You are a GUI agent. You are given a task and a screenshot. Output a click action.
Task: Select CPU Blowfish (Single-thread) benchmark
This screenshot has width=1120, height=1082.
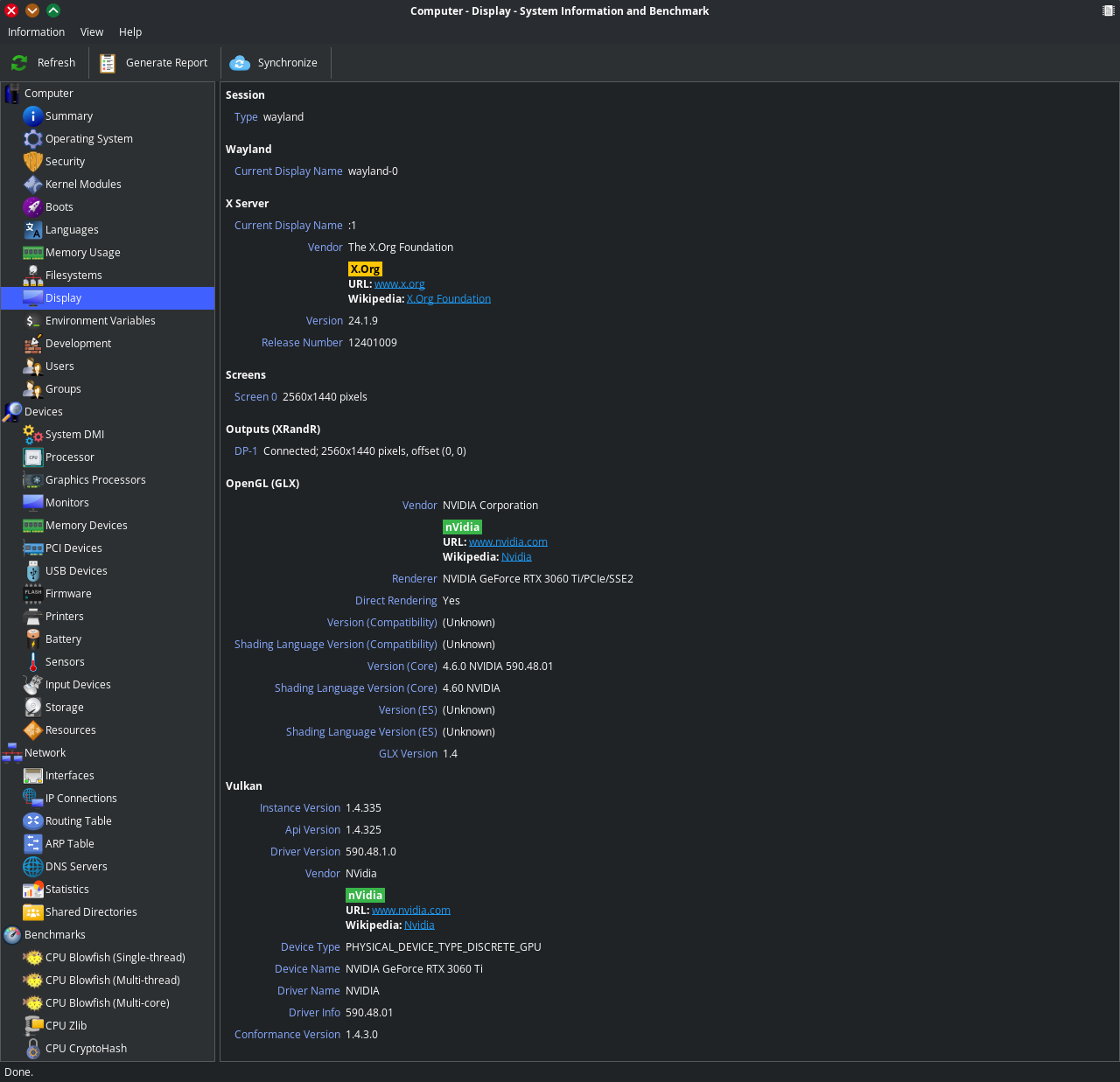tap(115, 958)
